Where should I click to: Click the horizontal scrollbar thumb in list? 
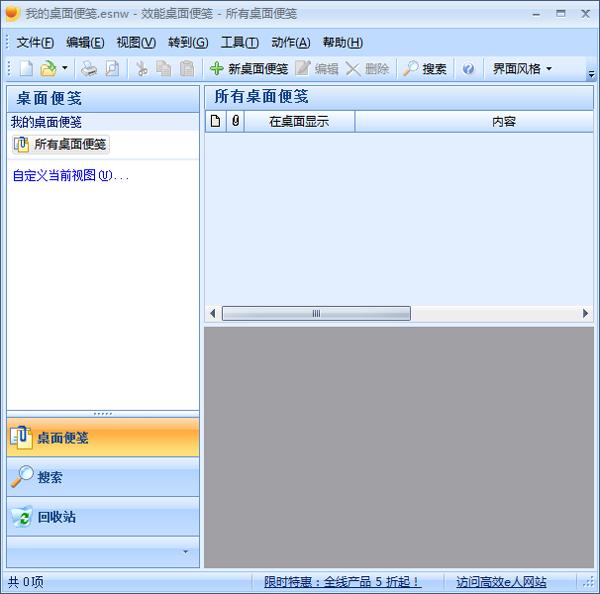pyautogui.click(x=316, y=313)
